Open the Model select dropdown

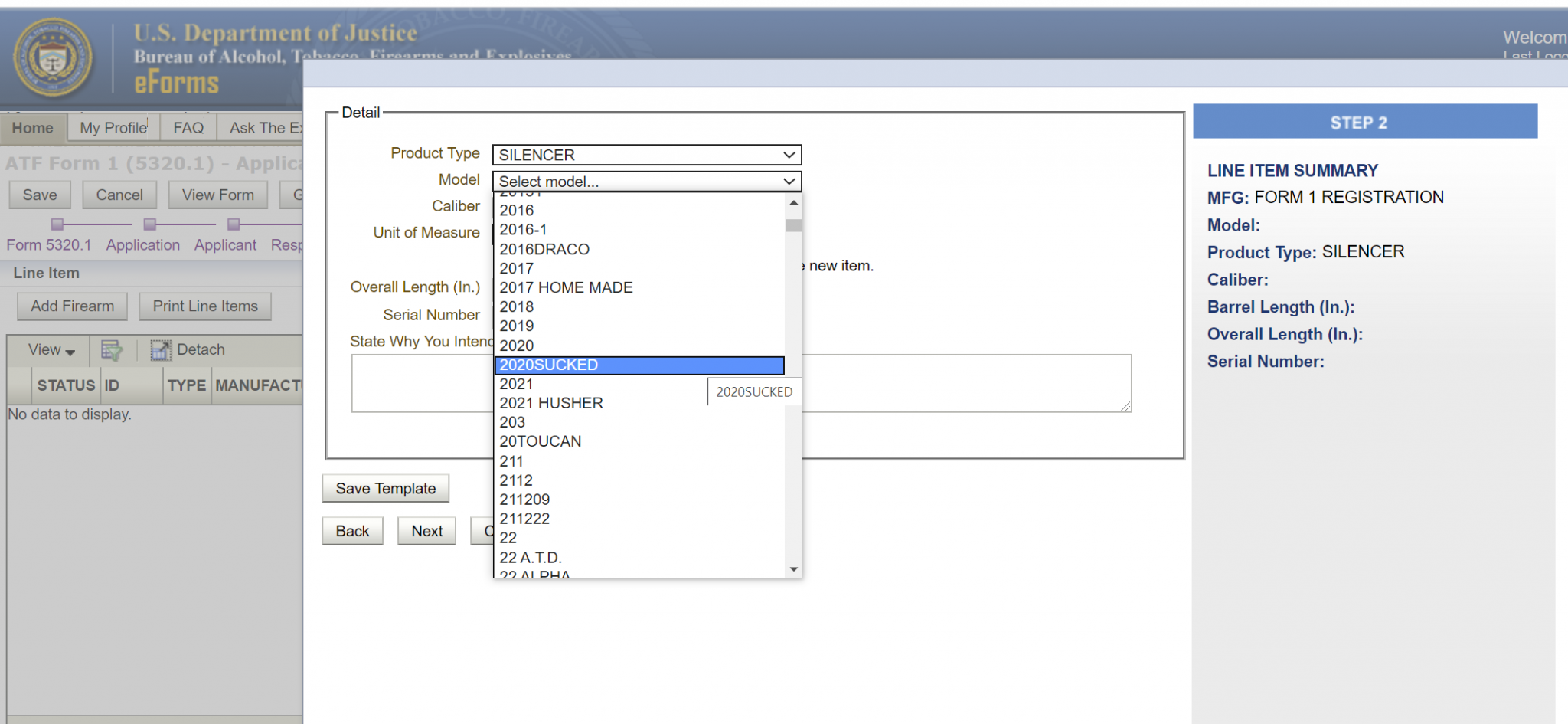(647, 182)
